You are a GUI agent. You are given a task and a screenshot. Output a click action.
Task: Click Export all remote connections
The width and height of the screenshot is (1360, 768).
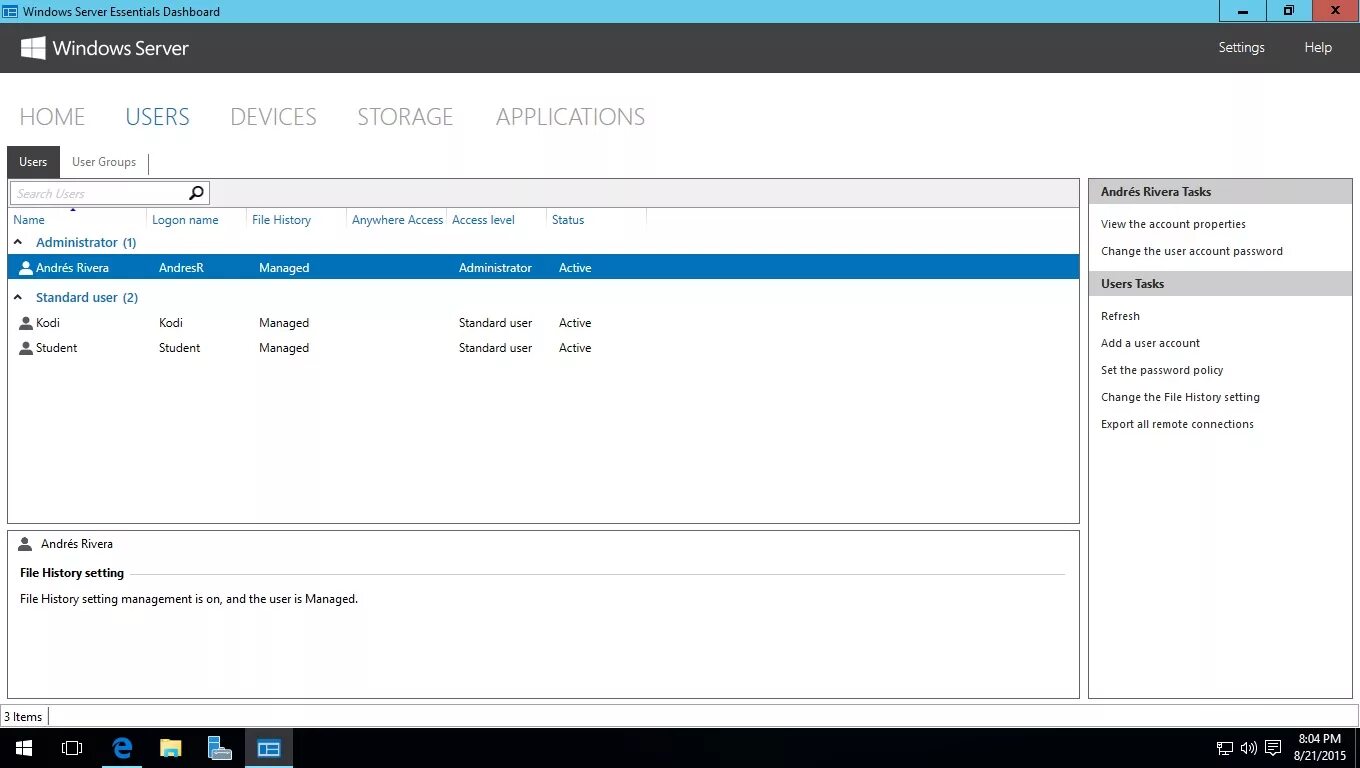tap(1177, 424)
